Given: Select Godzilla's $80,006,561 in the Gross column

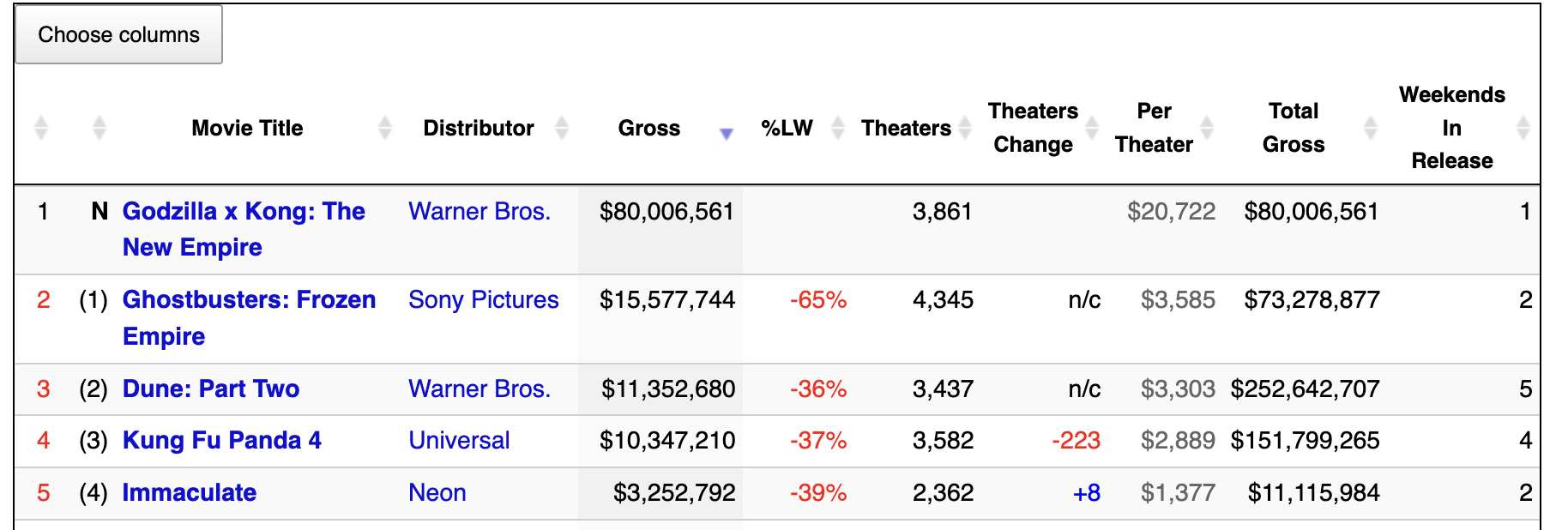Looking at the screenshot, I should click(666, 211).
